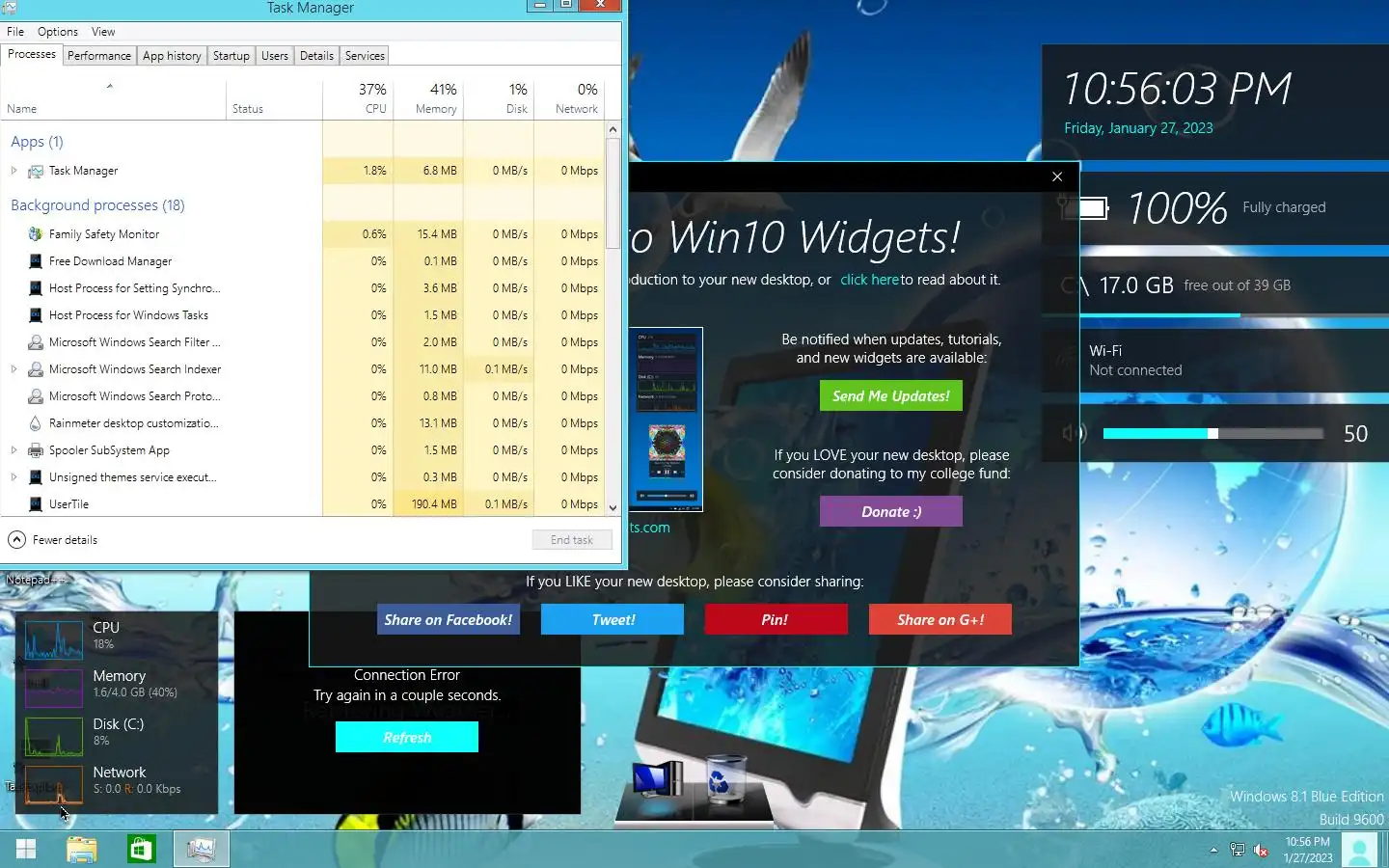Click the Free Download Manager process icon
The width and height of the screenshot is (1389, 868).
coord(36,261)
